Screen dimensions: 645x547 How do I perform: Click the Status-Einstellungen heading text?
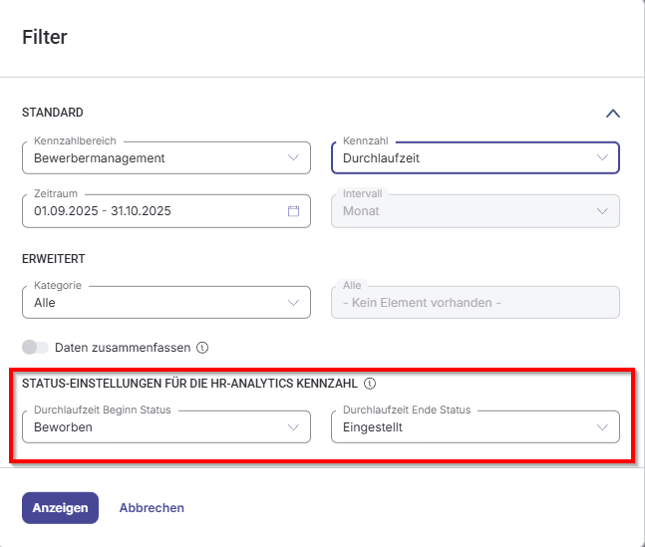[x=190, y=383]
